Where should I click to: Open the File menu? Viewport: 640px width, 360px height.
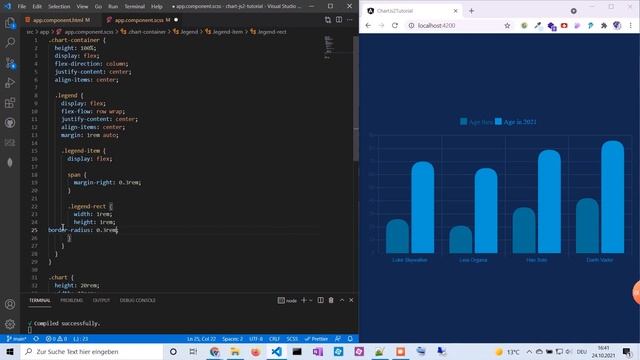tap(22, 7)
